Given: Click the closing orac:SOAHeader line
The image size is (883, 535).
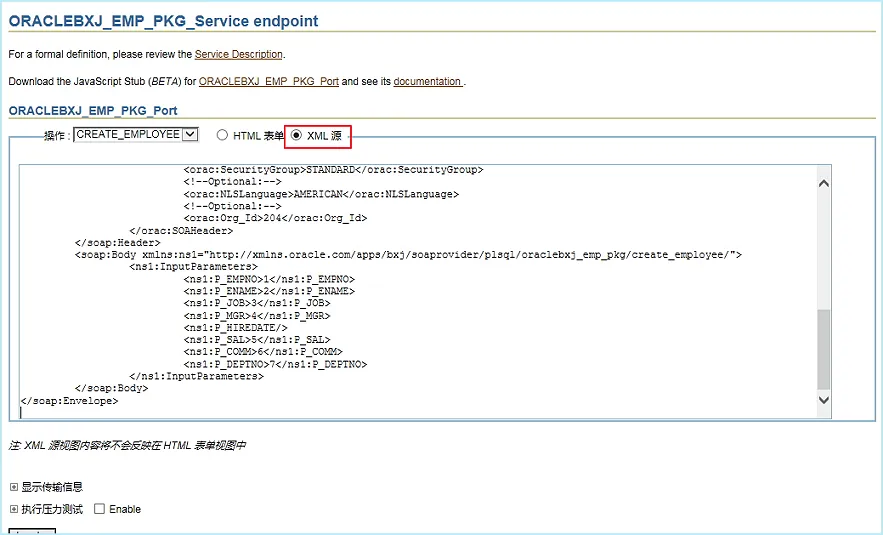Looking at the screenshot, I should 181,231.
